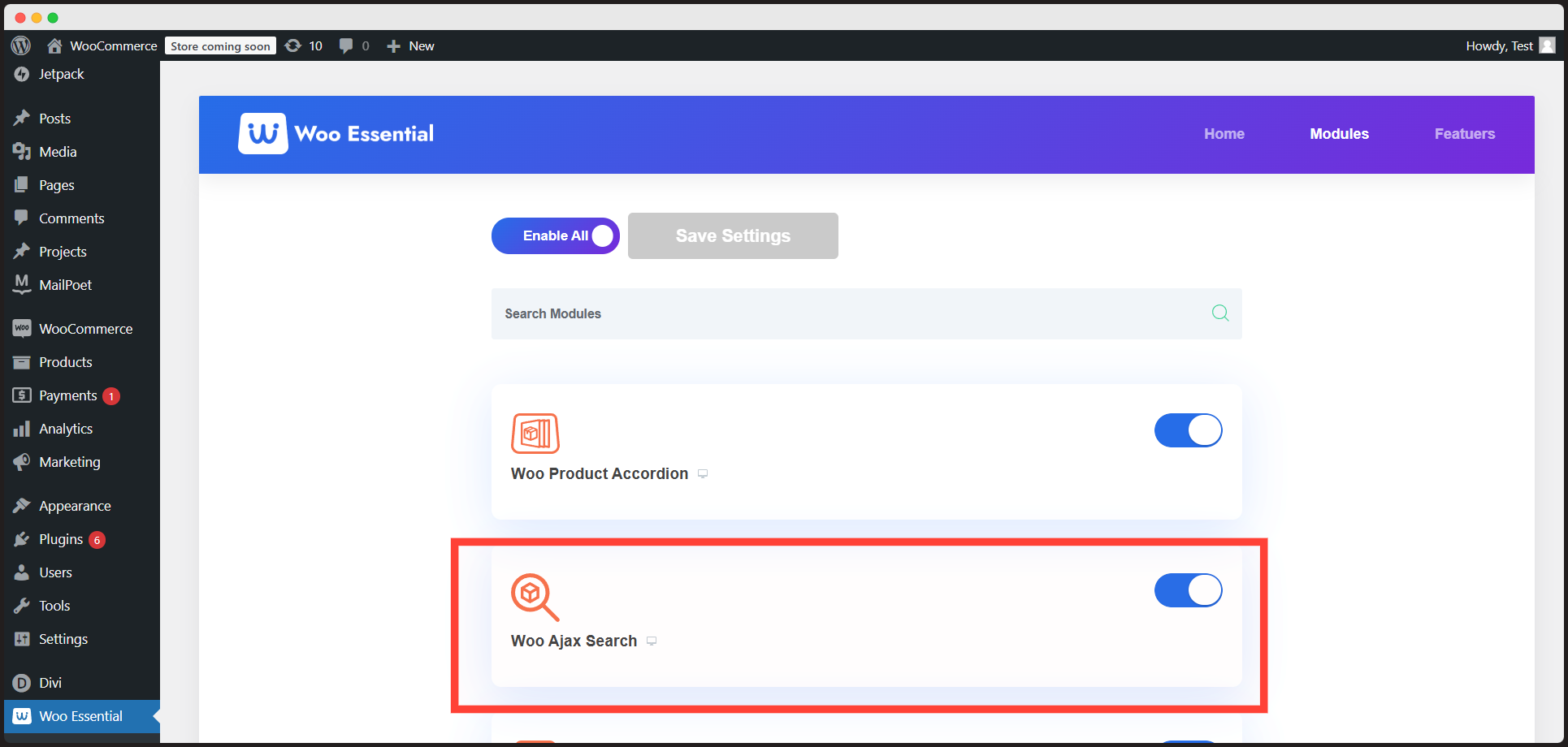Click the 10 updates count

pyautogui.click(x=315, y=45)
